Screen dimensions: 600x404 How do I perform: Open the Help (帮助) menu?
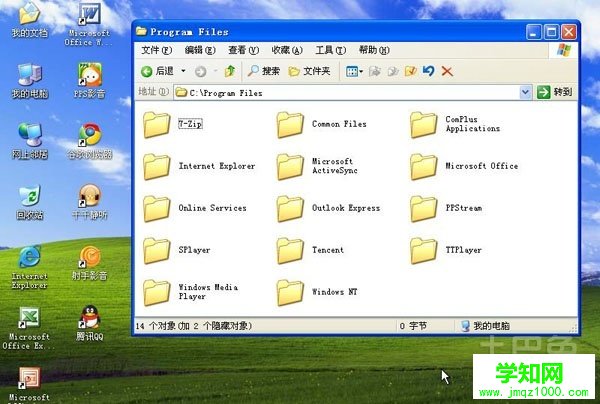374,50
